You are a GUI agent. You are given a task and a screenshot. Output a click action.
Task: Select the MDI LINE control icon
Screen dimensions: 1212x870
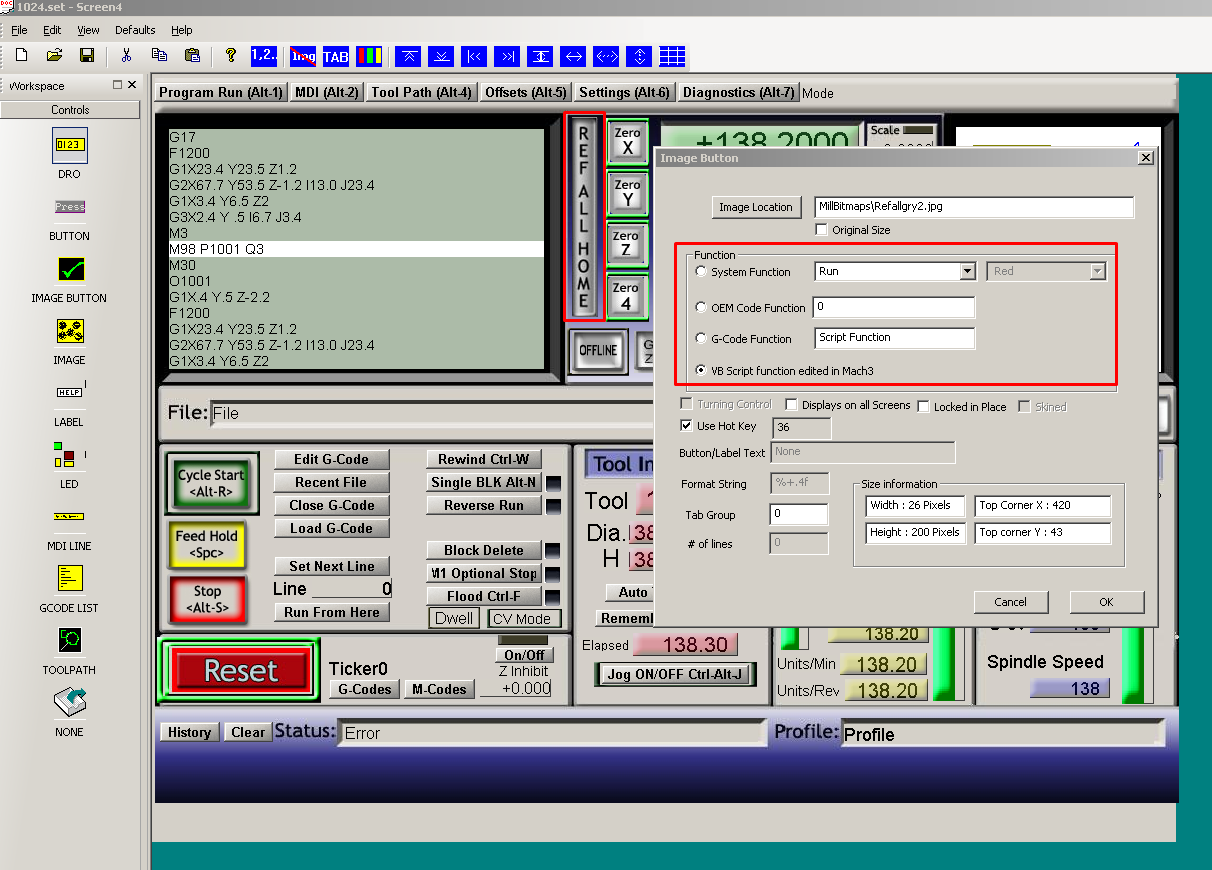(69, 517)
